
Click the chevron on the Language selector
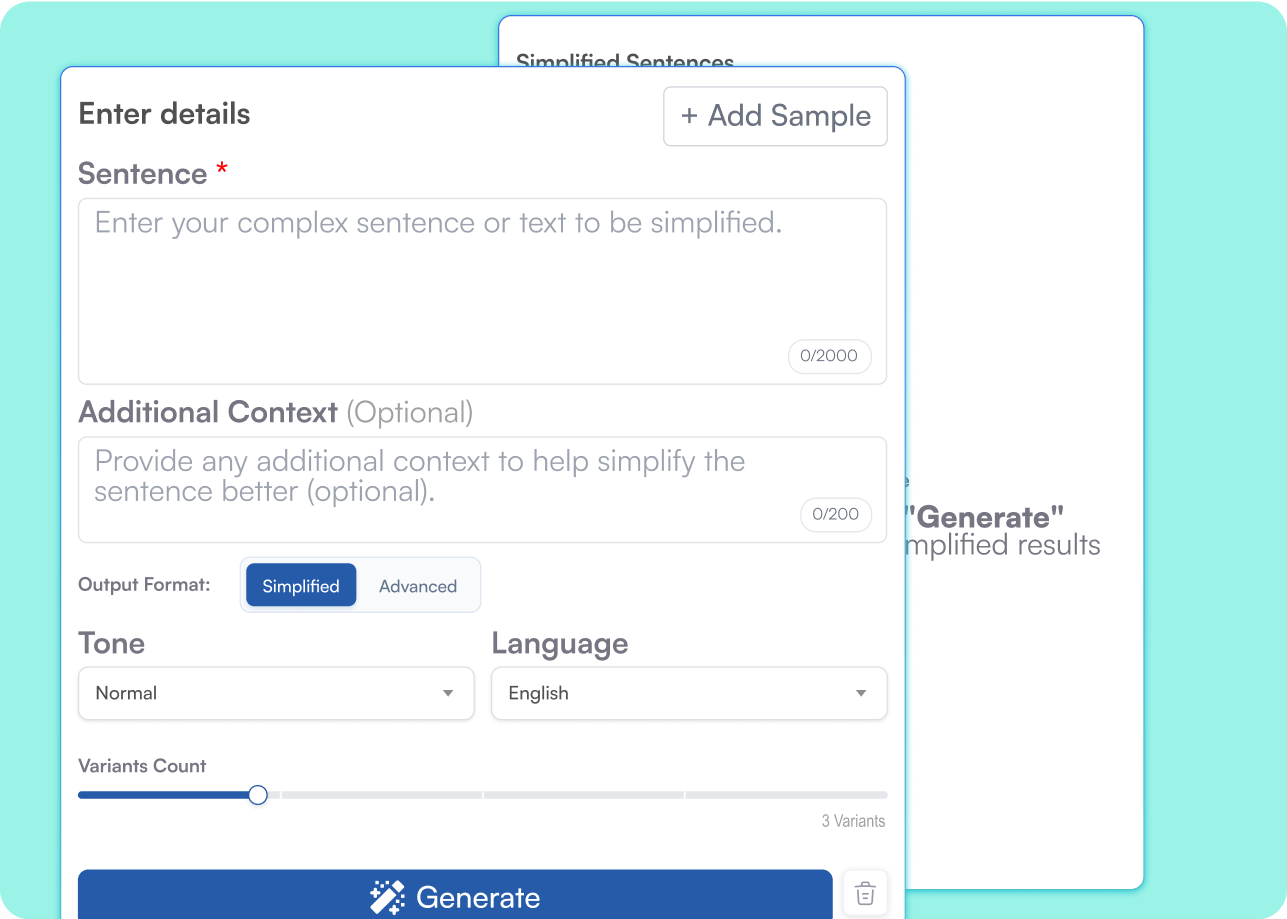coord(860,693)
